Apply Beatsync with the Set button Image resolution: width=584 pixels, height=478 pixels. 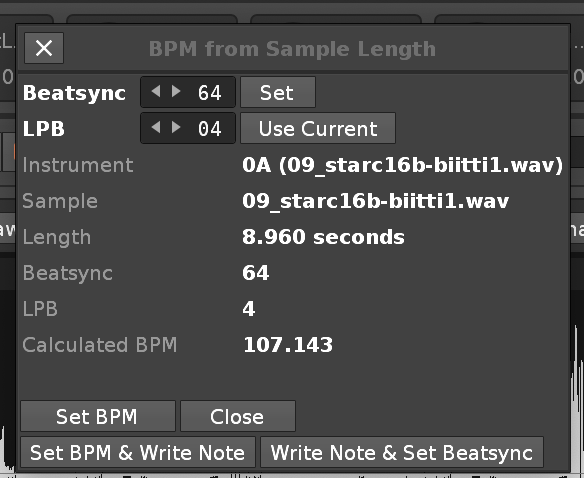pyautogui.click(x=278, y=92)
